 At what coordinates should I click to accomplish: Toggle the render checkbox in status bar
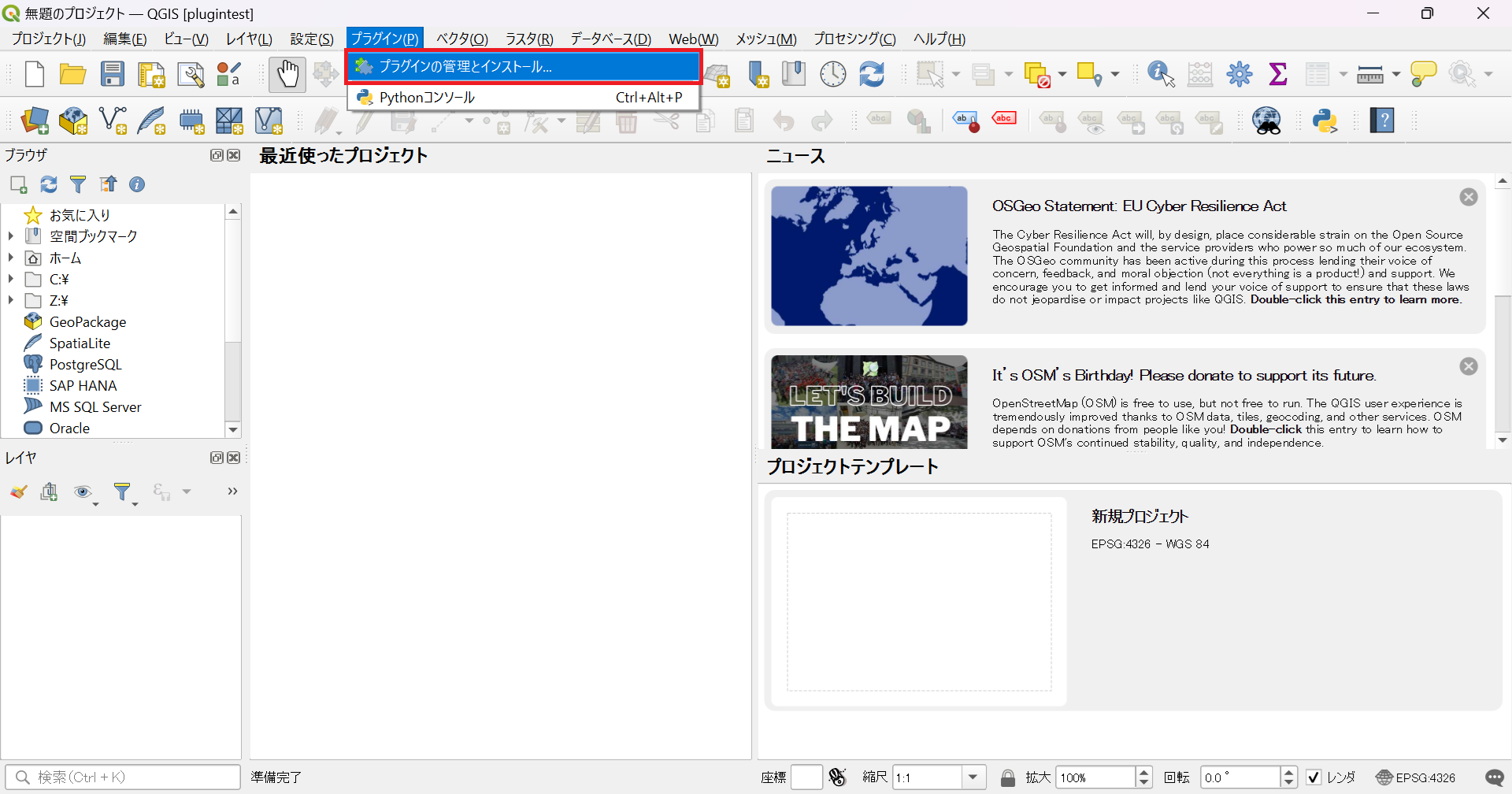pyautogui.click(x=1313, y=777)
